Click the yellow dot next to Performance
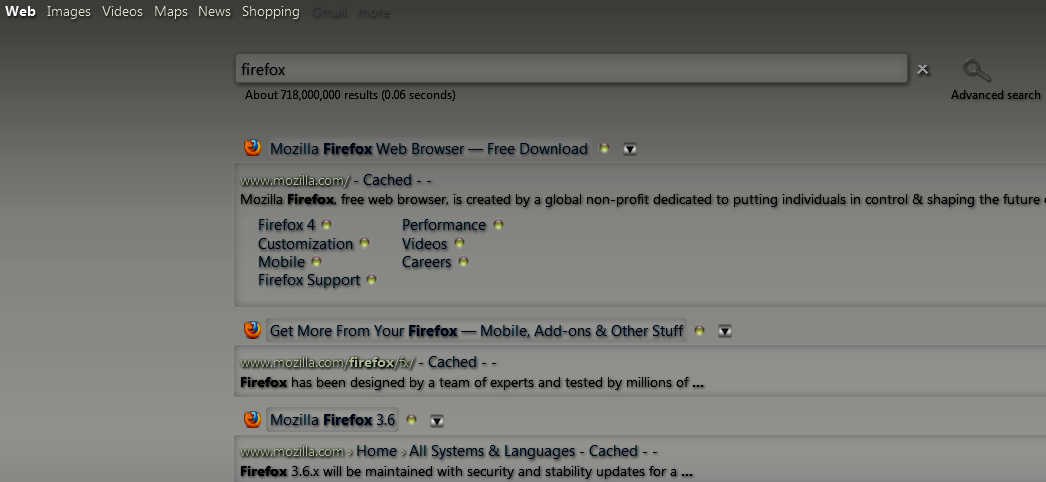This screenshot has width=1046, height=482. [498, 225]
